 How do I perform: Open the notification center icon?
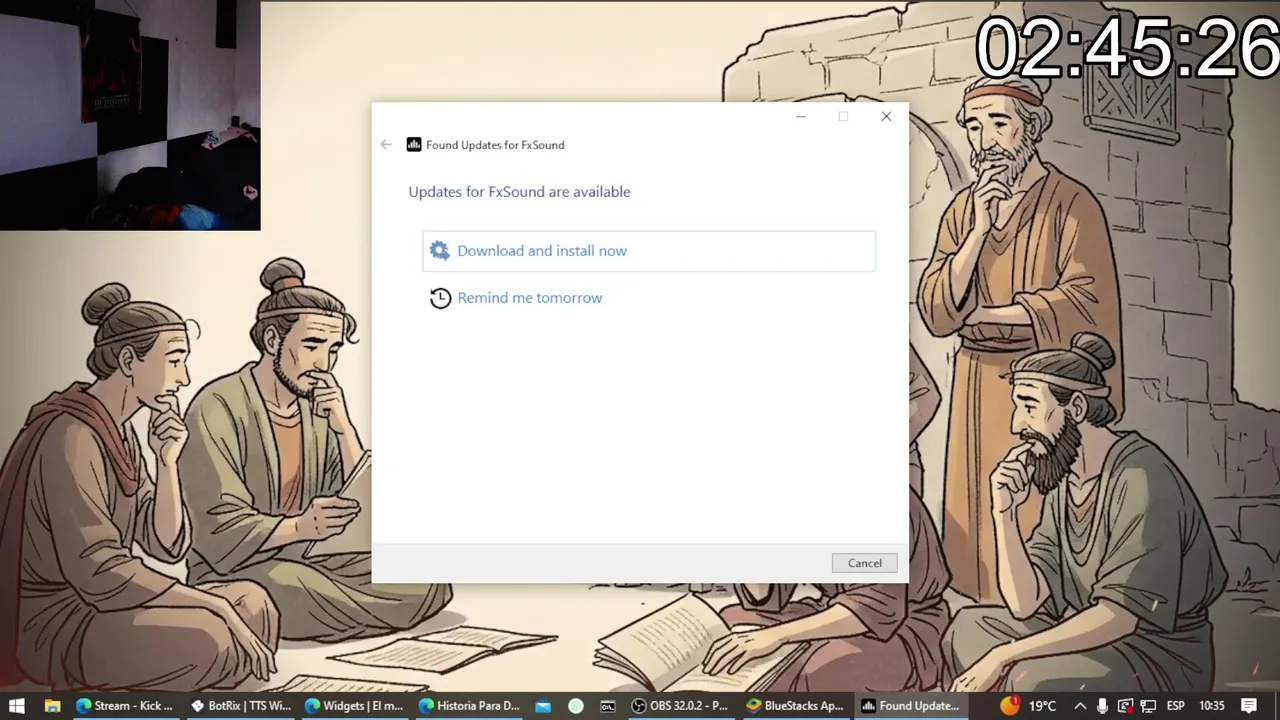click(x=1249, y=706)
